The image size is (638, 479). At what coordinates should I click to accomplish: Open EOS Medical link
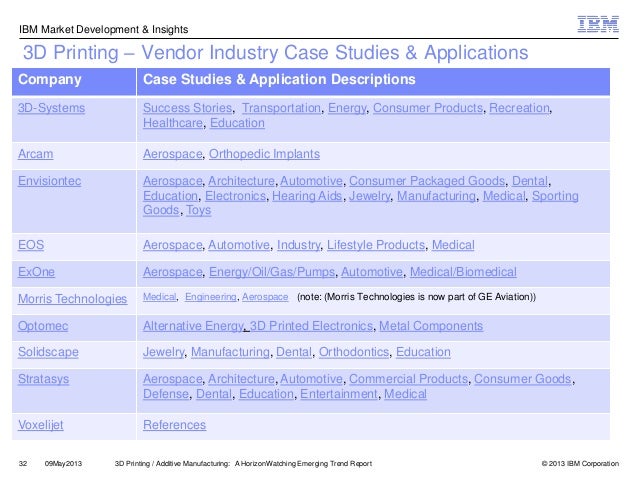click(x=453, y=245)
